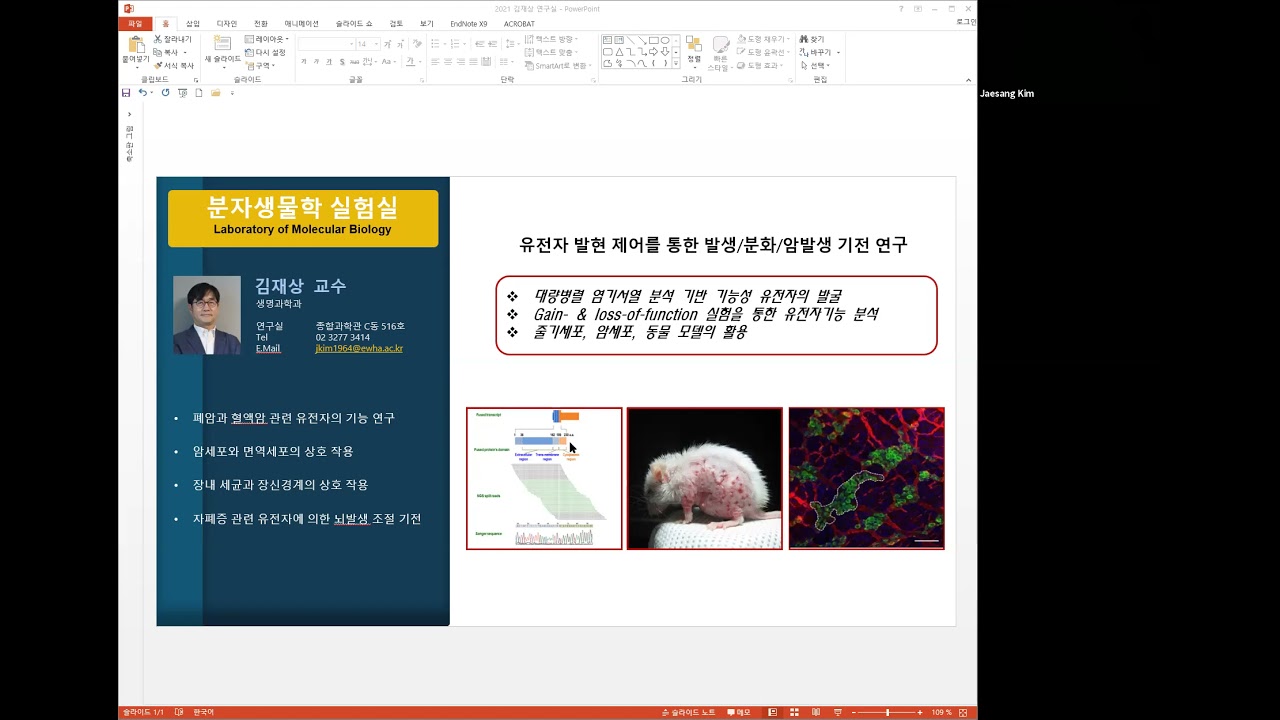Expand the collapsed slide thumbnail pane chevron
This screenshot has width=1280, height=720.
click(x=129, y=114)
